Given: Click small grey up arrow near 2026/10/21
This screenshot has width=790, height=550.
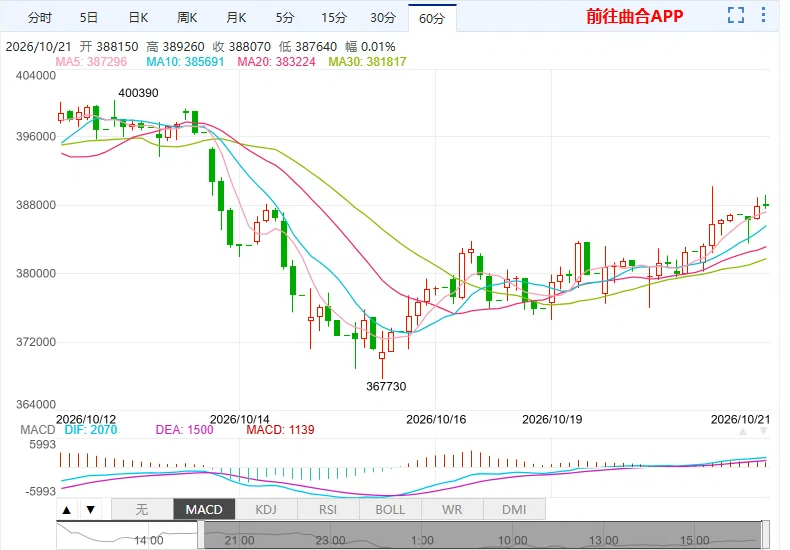Looking at the screenshot, I should pyautogui.click(x=743, y=432).
